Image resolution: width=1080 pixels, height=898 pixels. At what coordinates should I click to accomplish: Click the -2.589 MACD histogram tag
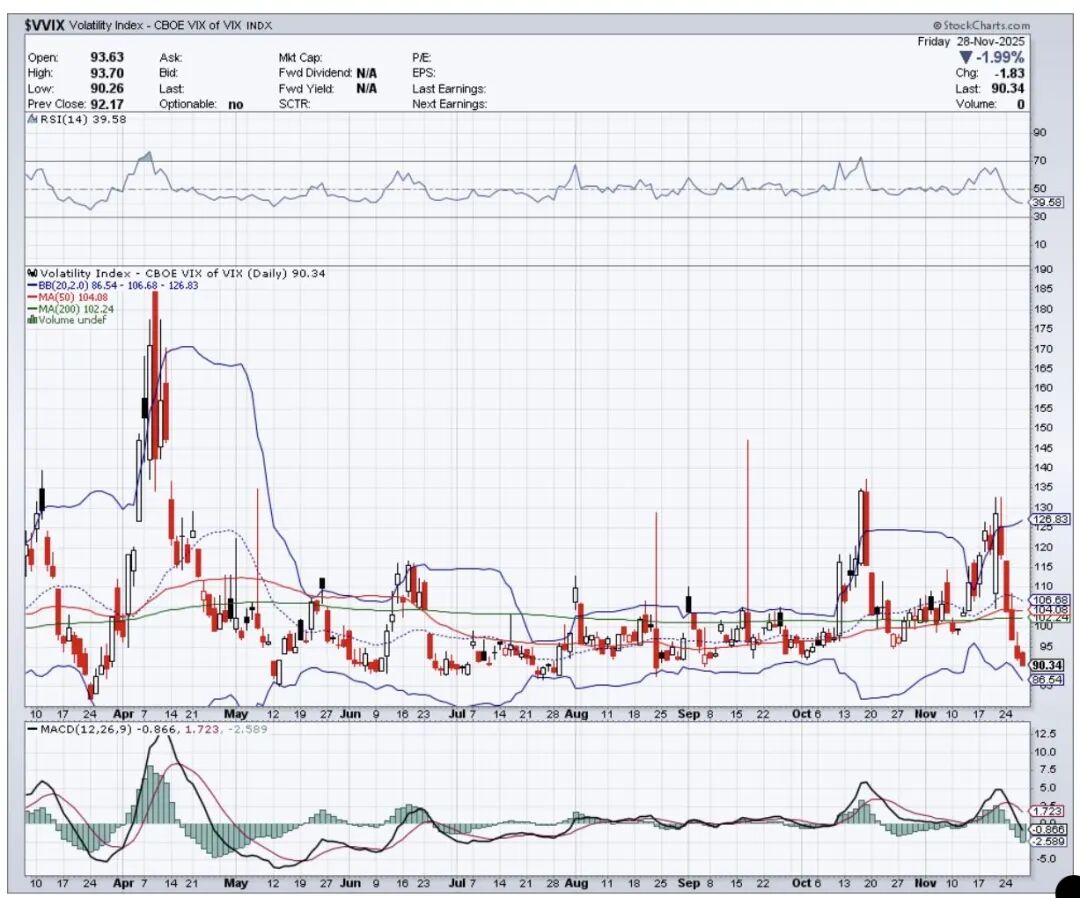[1050, 842]
